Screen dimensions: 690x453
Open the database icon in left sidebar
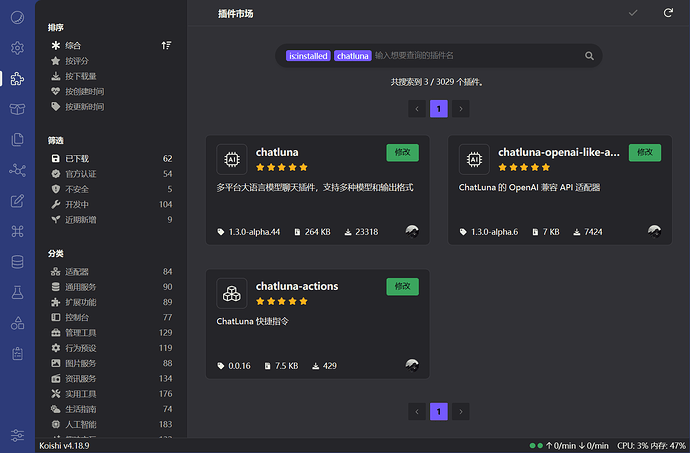pos(17,262)
